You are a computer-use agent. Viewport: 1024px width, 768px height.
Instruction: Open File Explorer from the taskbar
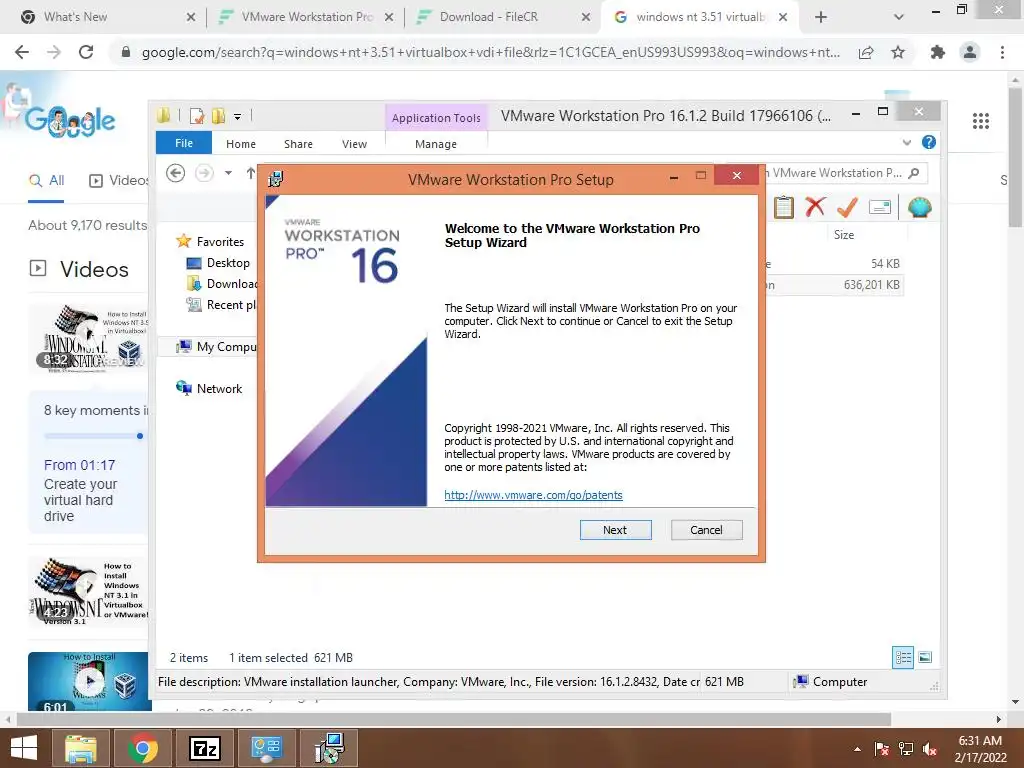[x=80, y=748]
